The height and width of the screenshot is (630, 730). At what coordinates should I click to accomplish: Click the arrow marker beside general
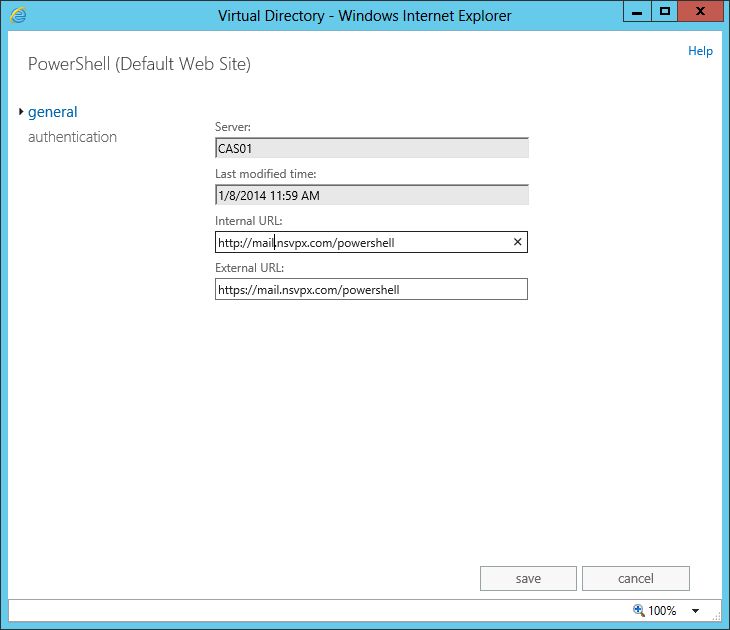click(21, 112)
